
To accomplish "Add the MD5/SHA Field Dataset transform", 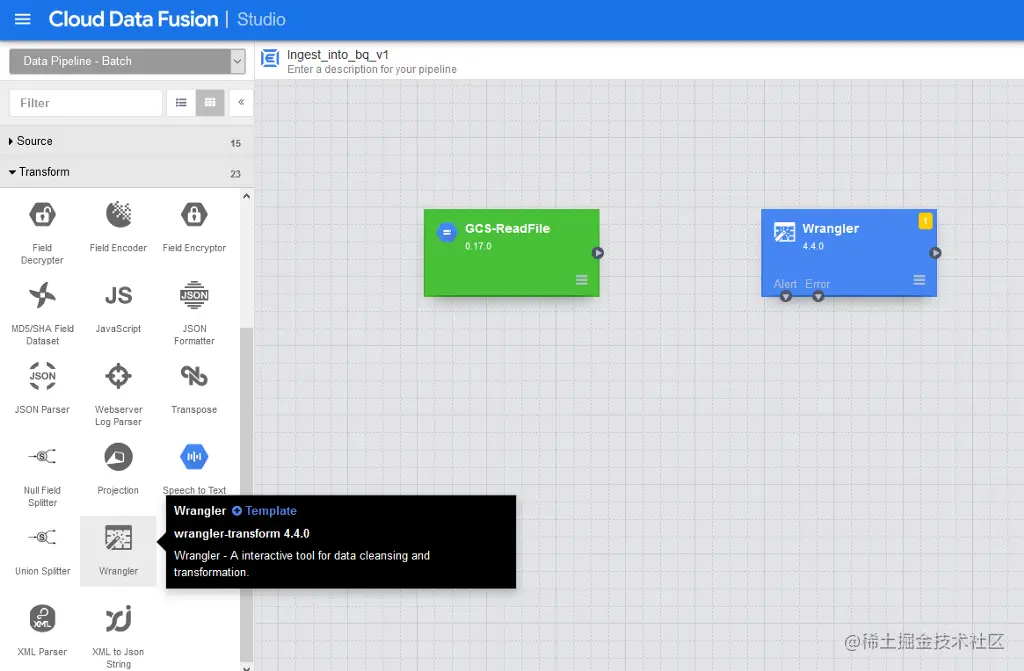I will (x=42, y=314).
